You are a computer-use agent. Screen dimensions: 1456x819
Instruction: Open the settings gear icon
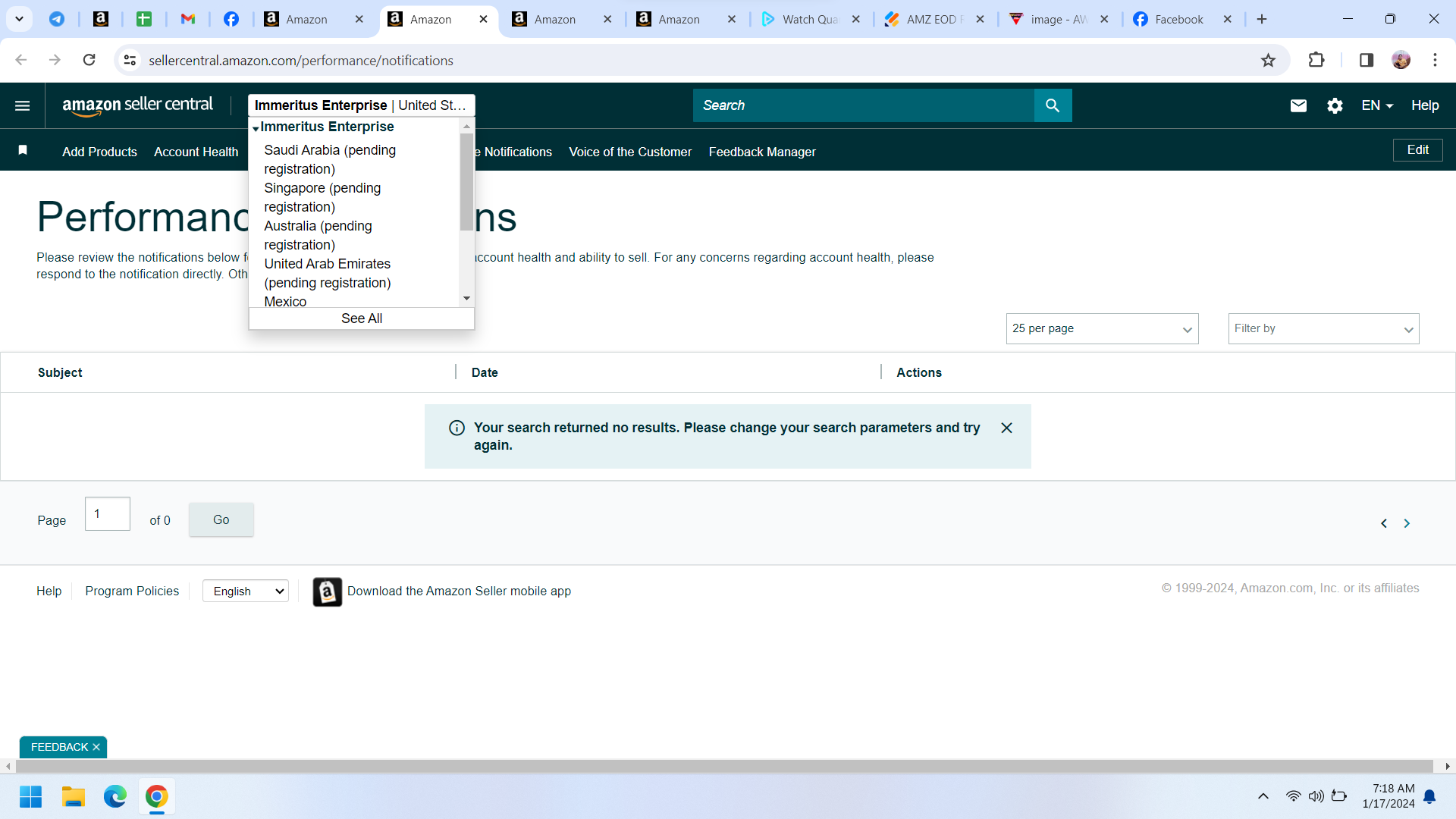pyautogui.click(x=1335, y=105)
